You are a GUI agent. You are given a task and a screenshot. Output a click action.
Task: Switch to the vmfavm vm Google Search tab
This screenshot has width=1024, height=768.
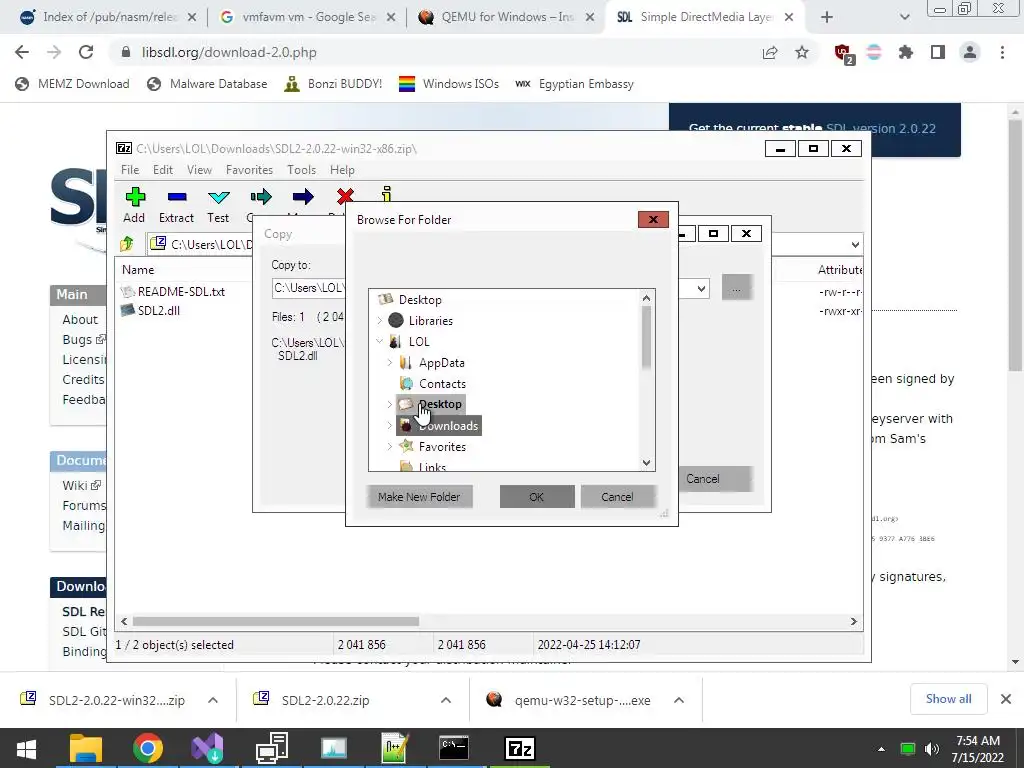tap(308, 17)
